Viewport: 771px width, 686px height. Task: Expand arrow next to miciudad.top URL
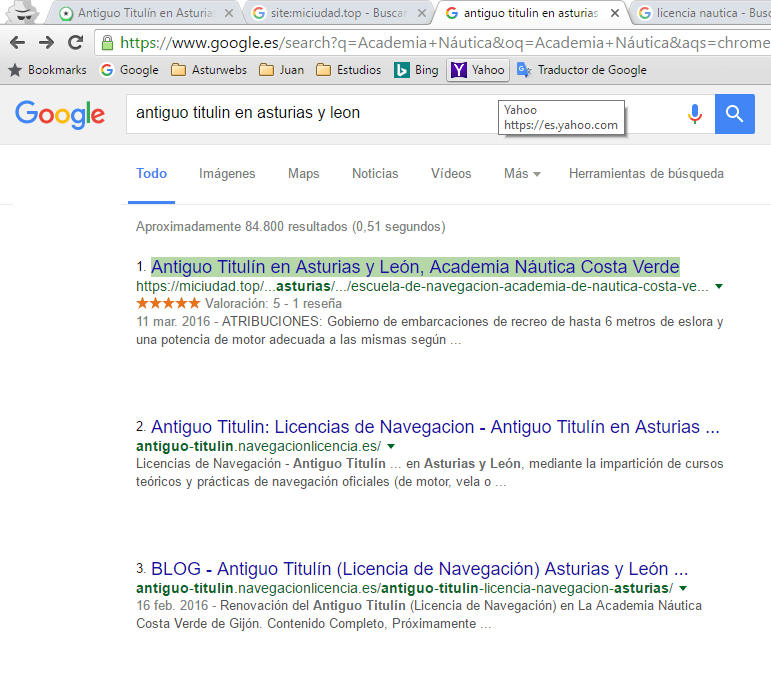coord(719,286)
